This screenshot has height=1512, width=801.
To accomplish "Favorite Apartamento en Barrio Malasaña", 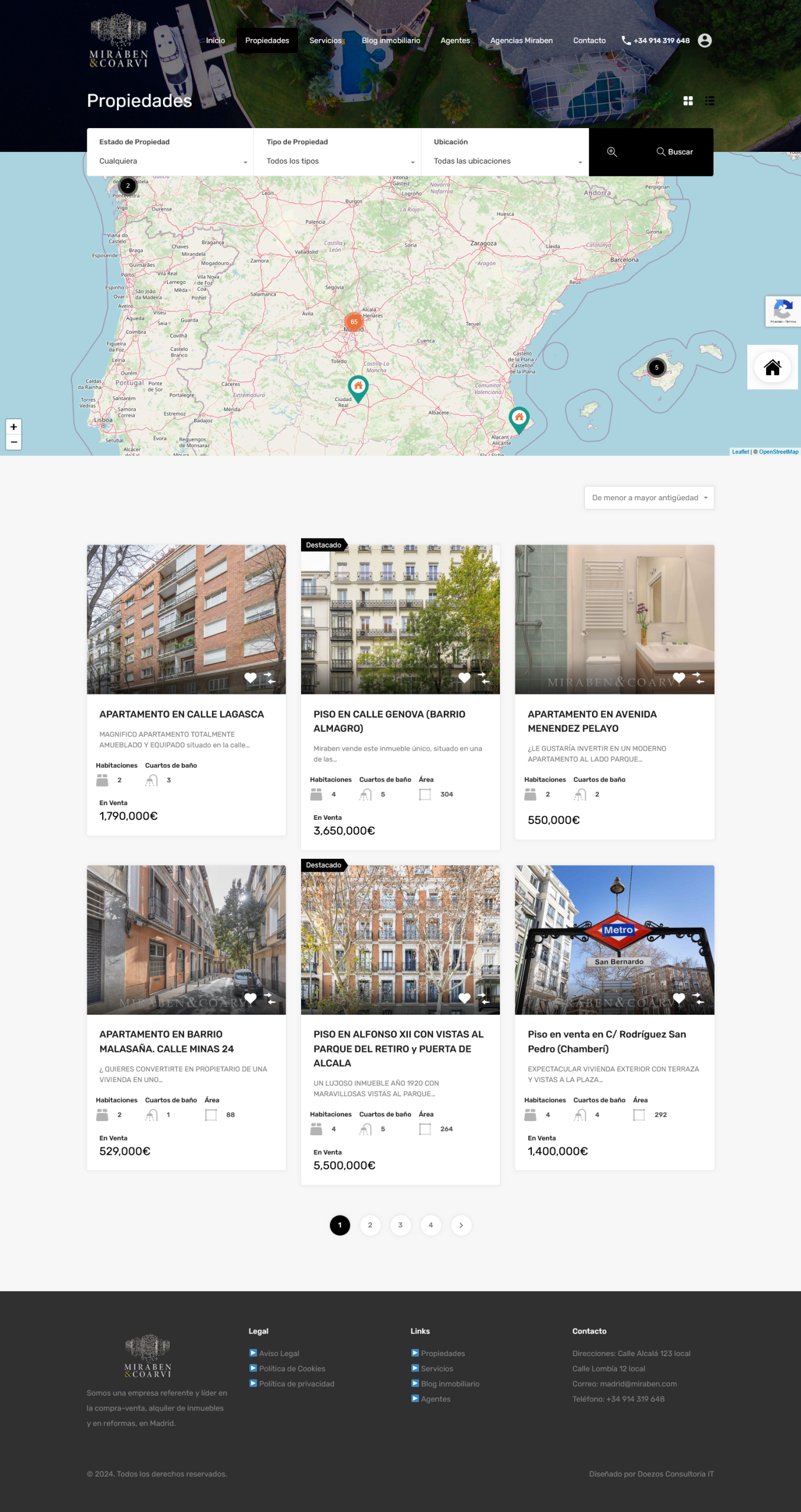I will (250, 999).
